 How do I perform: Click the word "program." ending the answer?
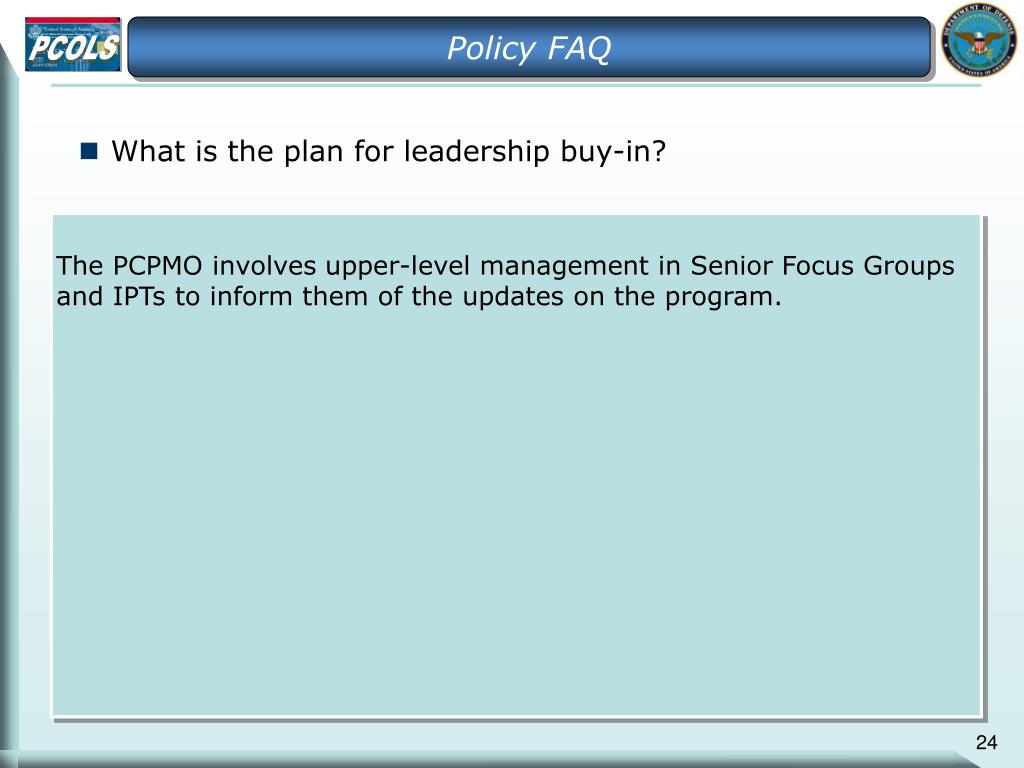(x=723, y=298)
